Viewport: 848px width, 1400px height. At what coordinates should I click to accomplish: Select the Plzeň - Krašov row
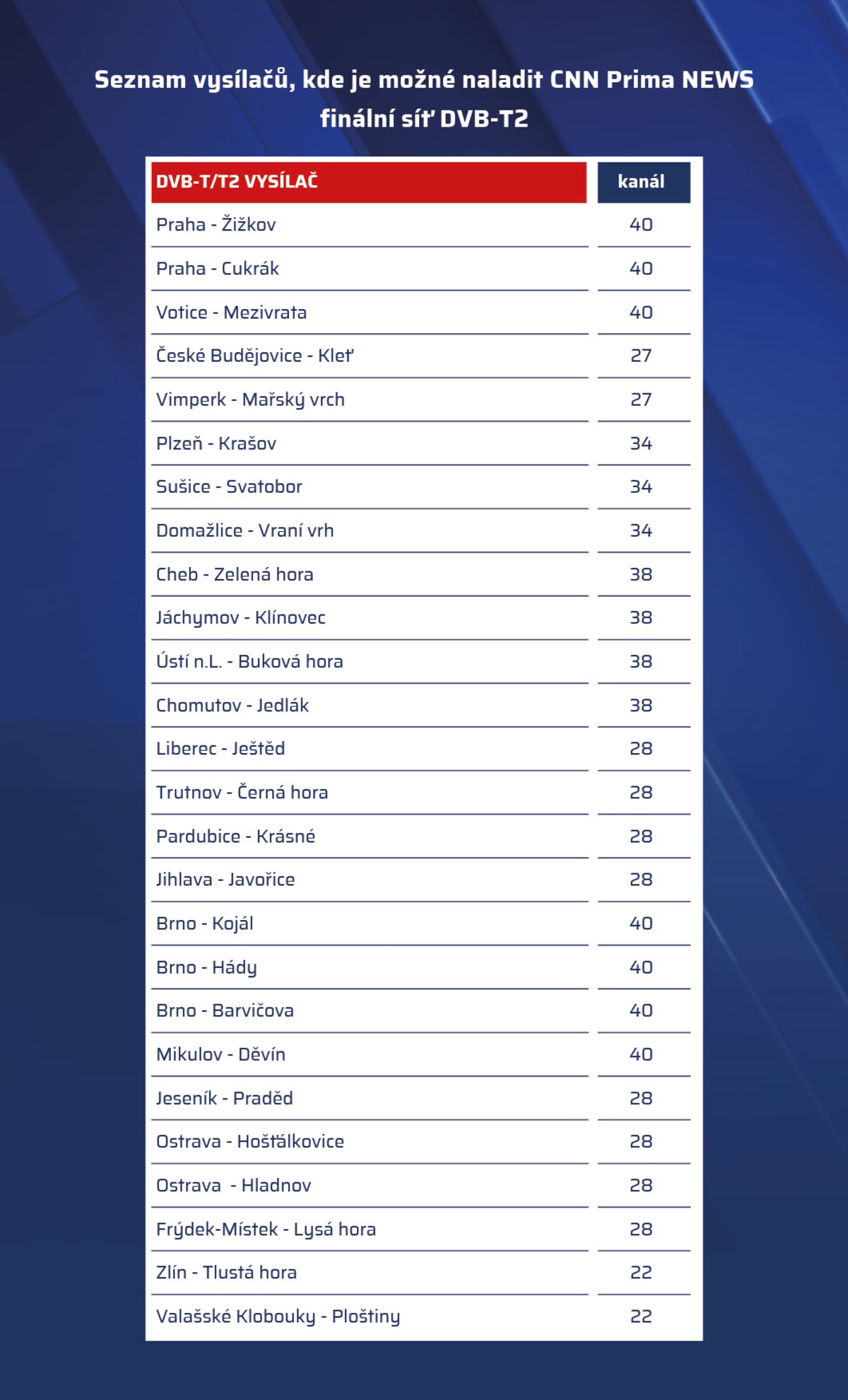point(216,443)
